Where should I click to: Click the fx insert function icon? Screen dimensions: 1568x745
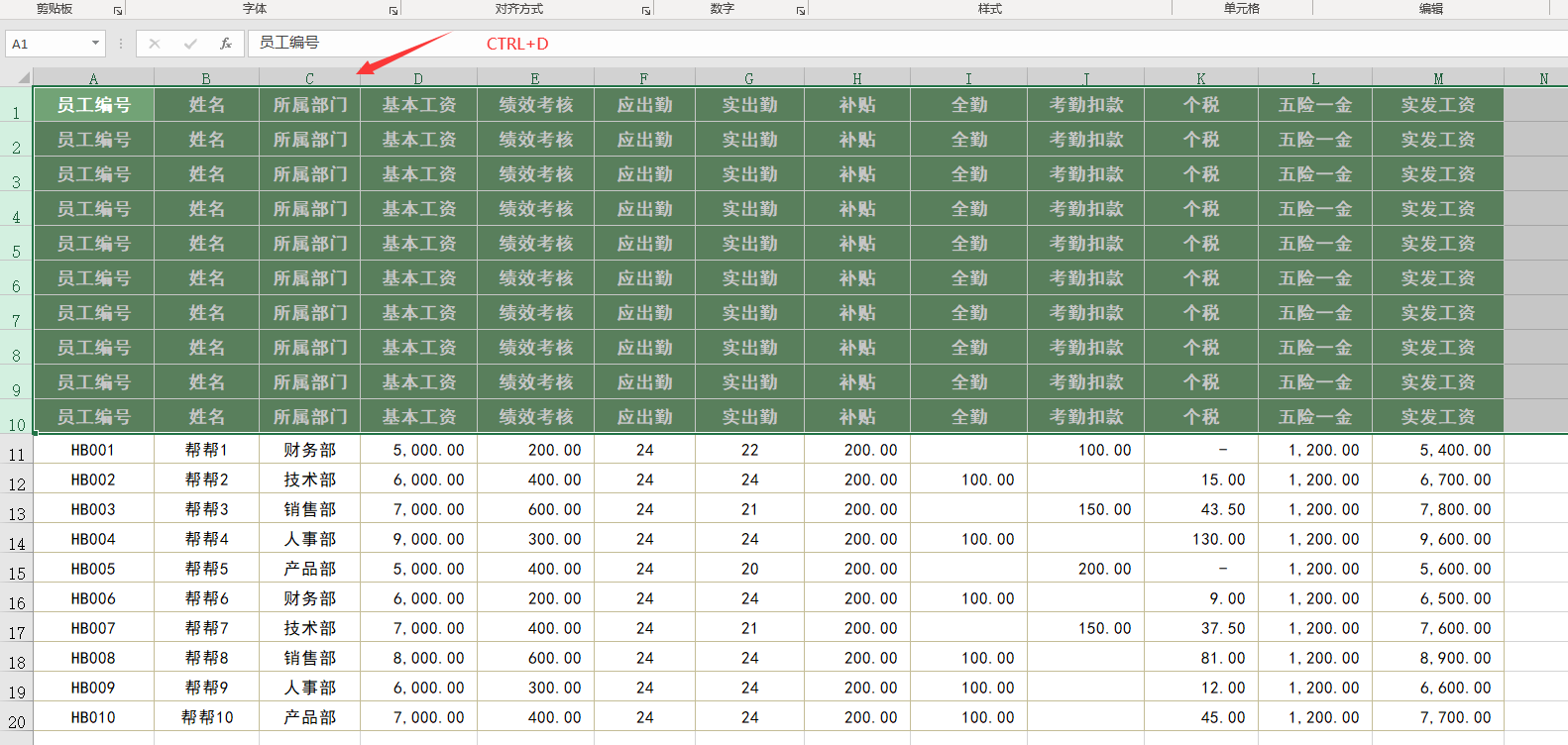tap(226, 44)
